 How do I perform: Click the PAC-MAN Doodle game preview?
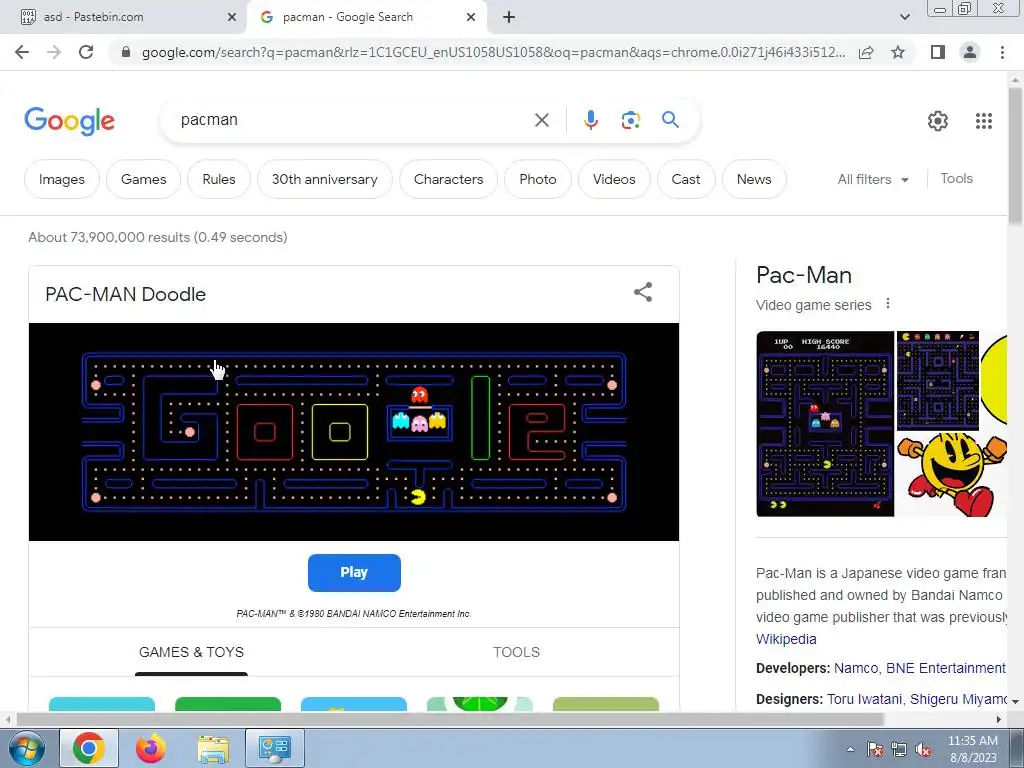354,432
